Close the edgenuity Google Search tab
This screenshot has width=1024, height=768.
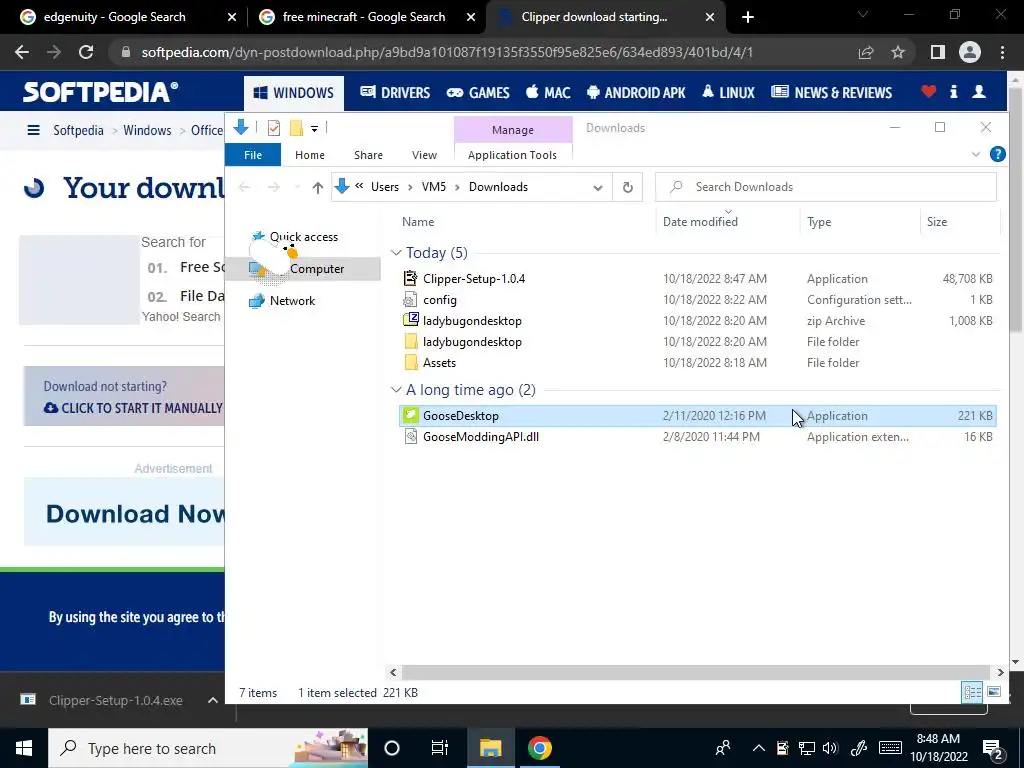tap(232, 17)
